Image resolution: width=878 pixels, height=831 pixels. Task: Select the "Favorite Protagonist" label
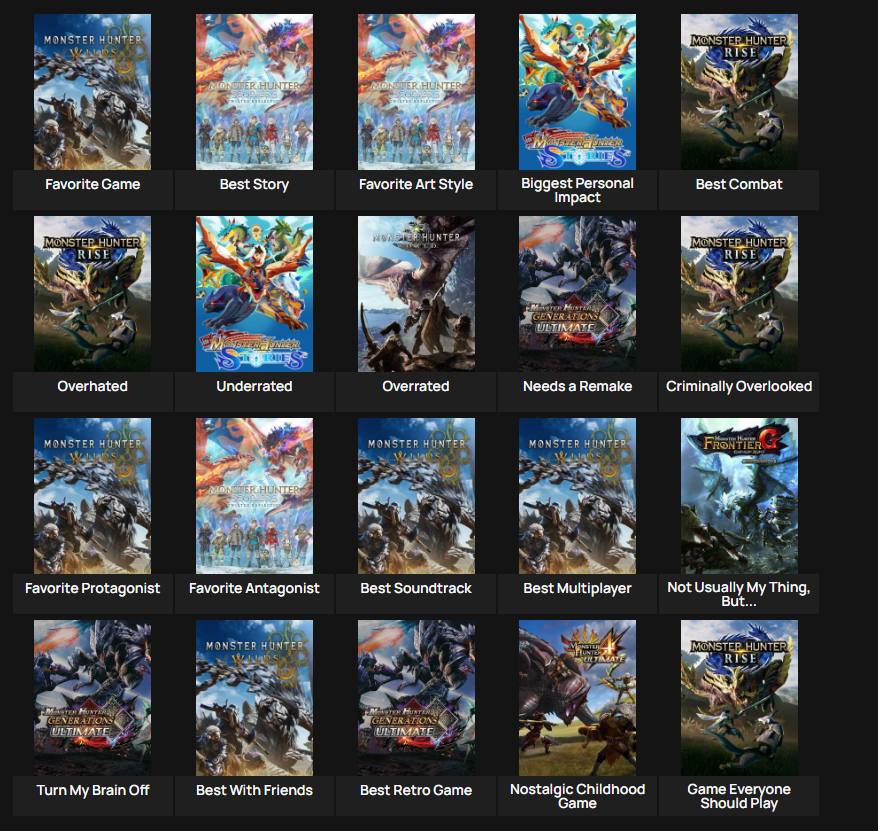click(x=92, y=589)
